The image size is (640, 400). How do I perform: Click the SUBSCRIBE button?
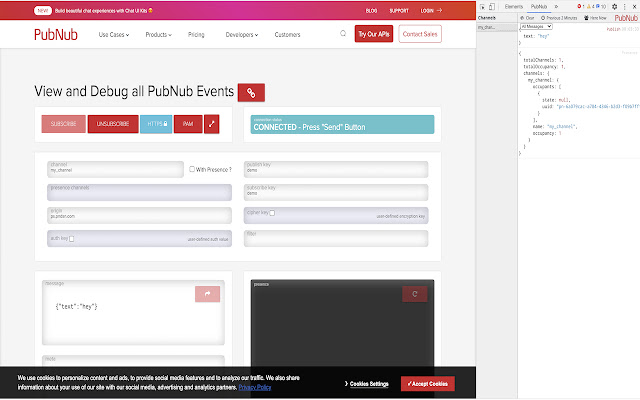(64, 124)
